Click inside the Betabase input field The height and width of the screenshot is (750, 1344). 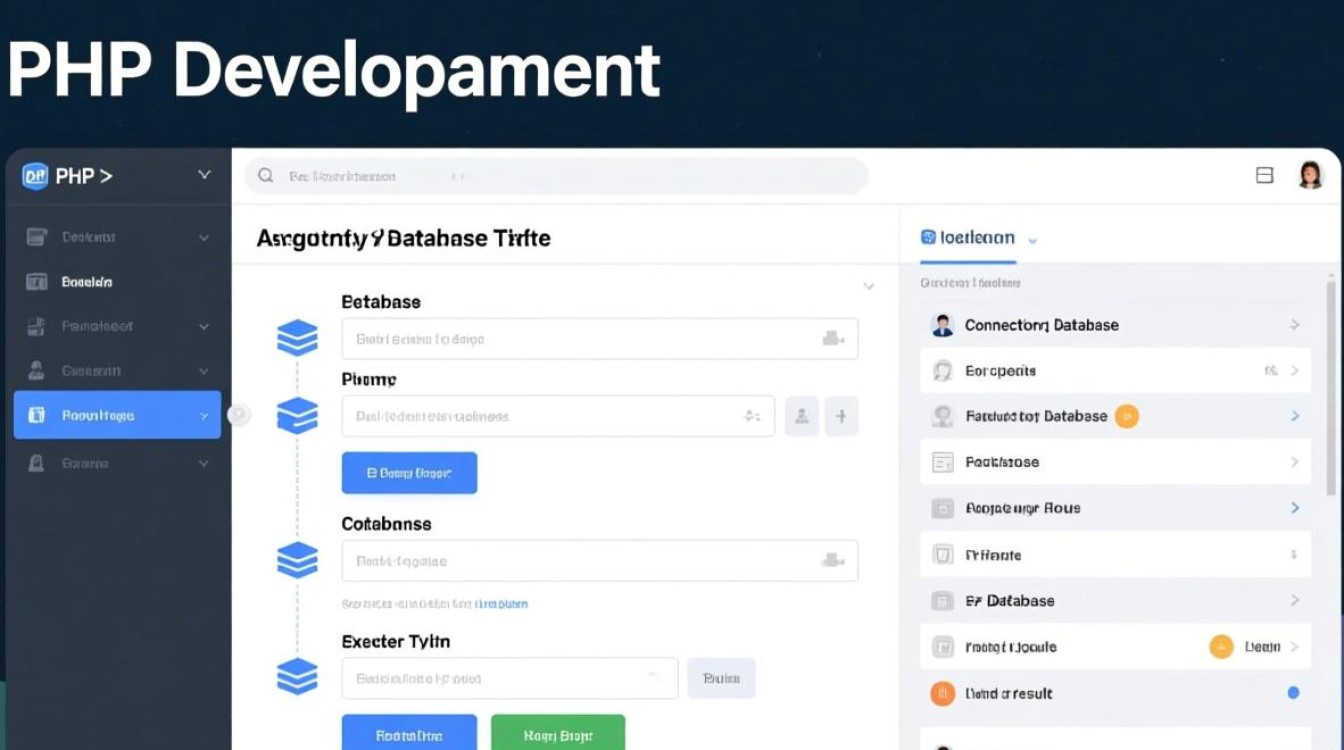pos(580,339)
